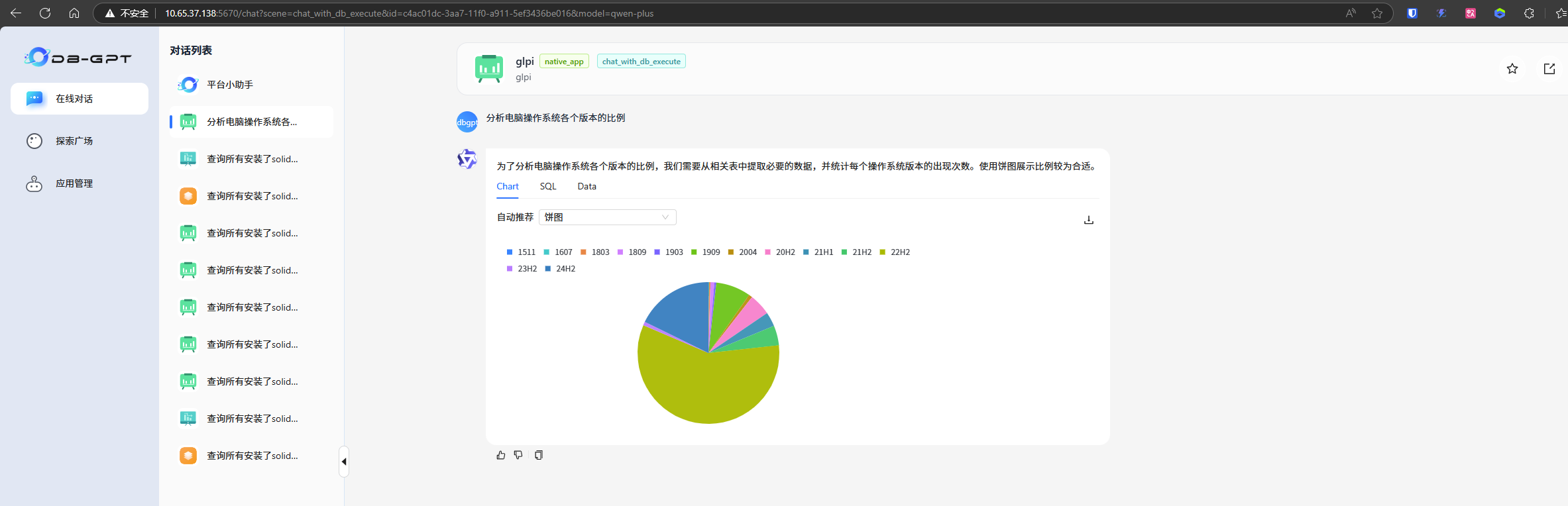Image resolution: width=1568 pixels, height=506 pixels.
Task: Open 在线对话 in sidebar
Action: (80, 99)
